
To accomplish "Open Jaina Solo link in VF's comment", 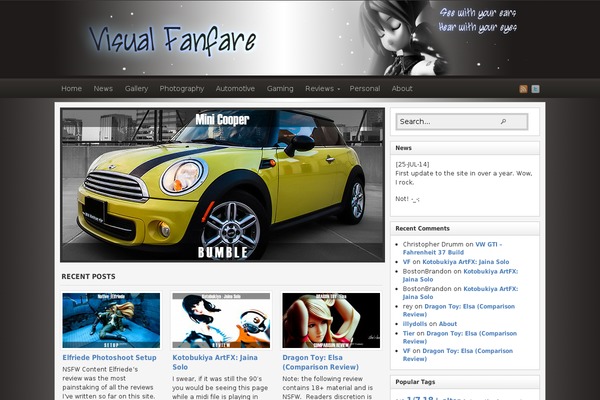I will point(466,262).
